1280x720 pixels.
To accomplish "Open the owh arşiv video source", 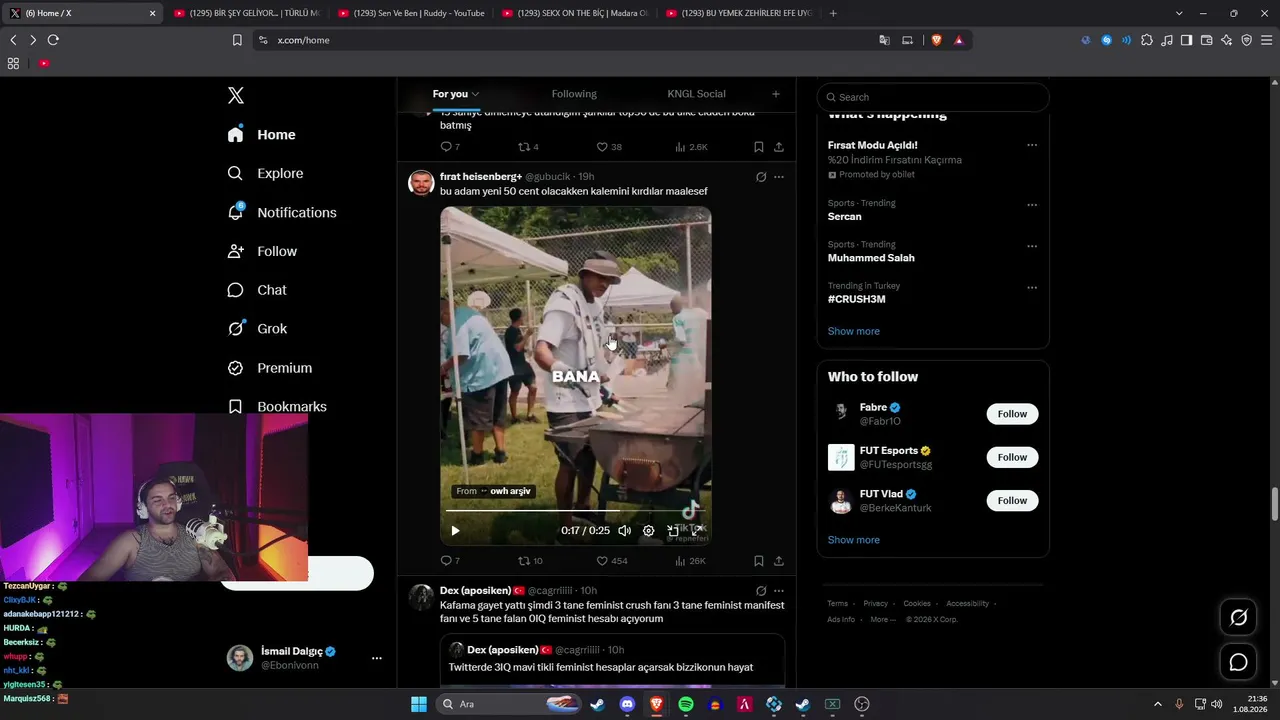I will point(494,491).
